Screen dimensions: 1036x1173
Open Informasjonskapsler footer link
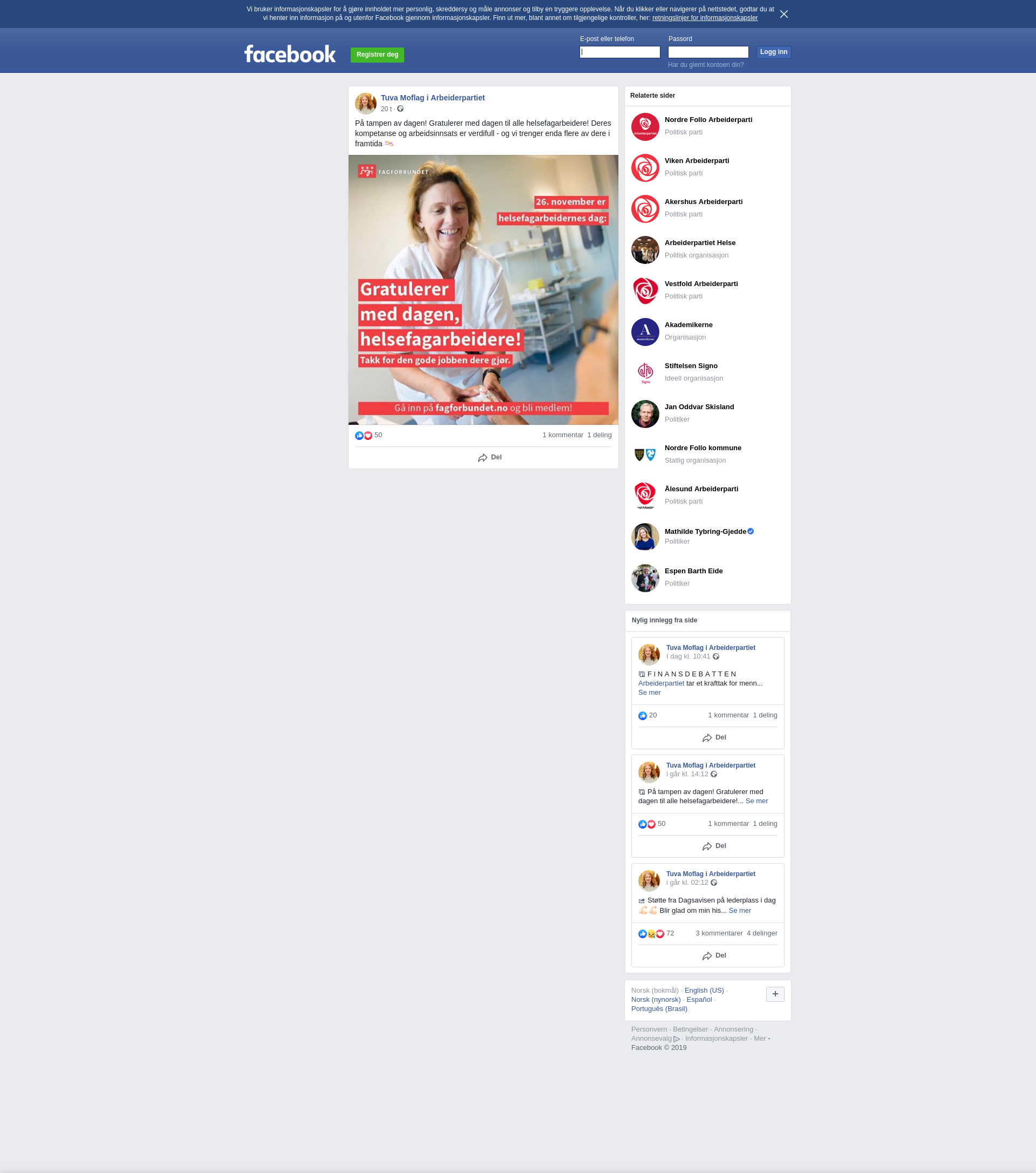point(716,1038)
